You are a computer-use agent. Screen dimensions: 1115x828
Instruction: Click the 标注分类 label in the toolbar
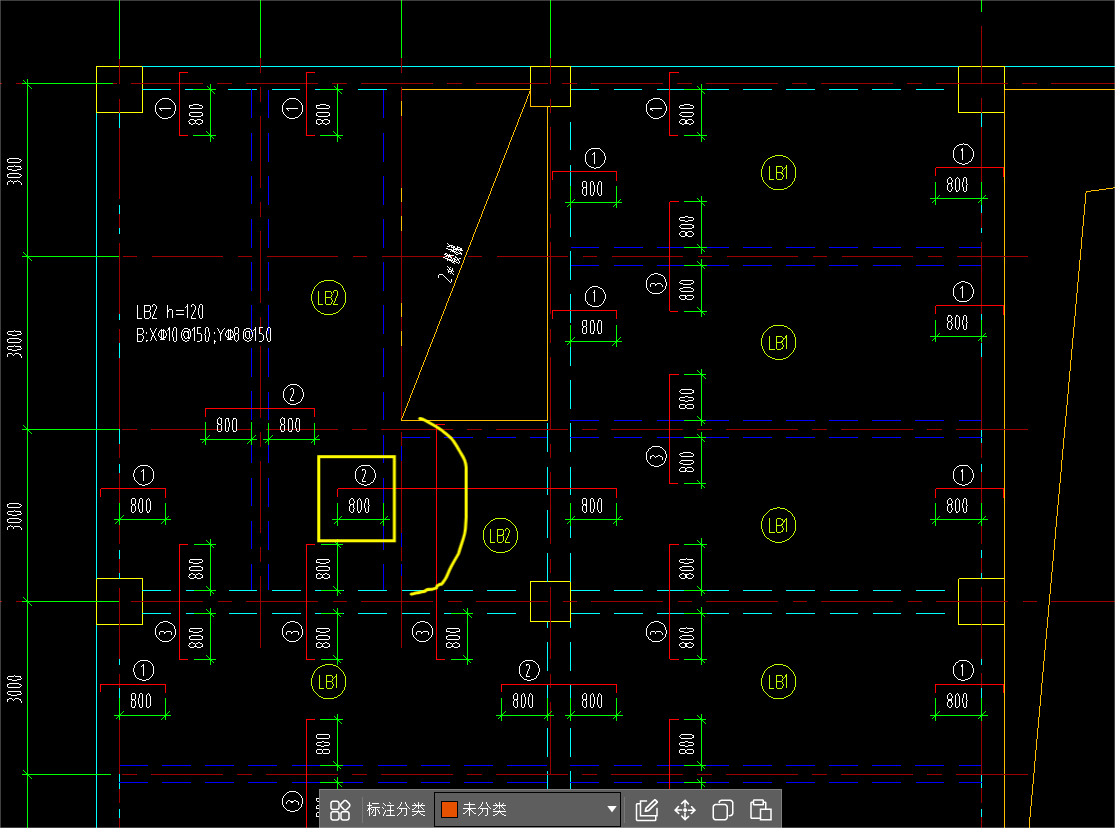coord(396,810)
